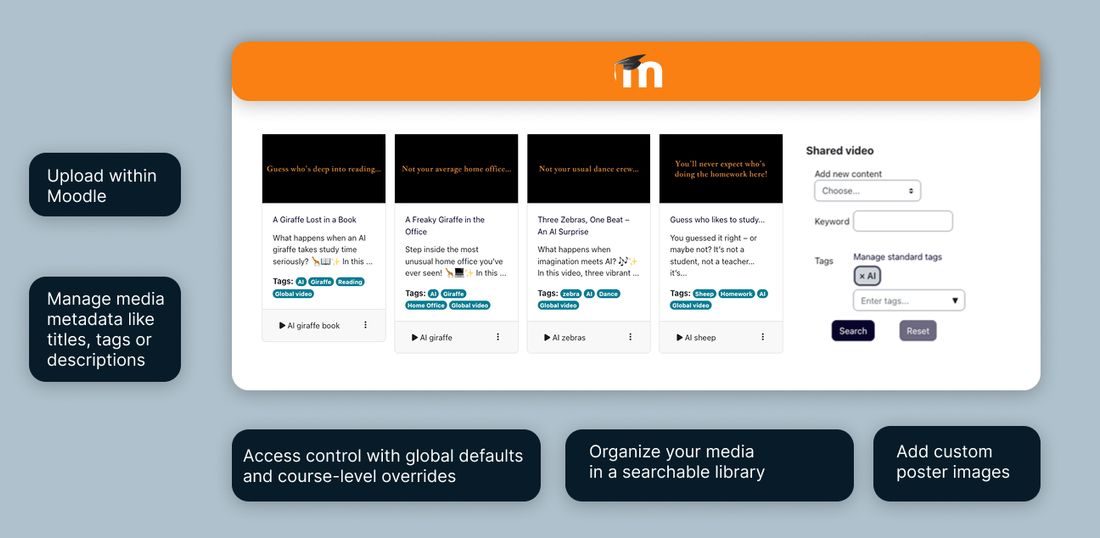Play the AI zebras video
Viewport: 1100px width, 538px height.
pos(565,337)
